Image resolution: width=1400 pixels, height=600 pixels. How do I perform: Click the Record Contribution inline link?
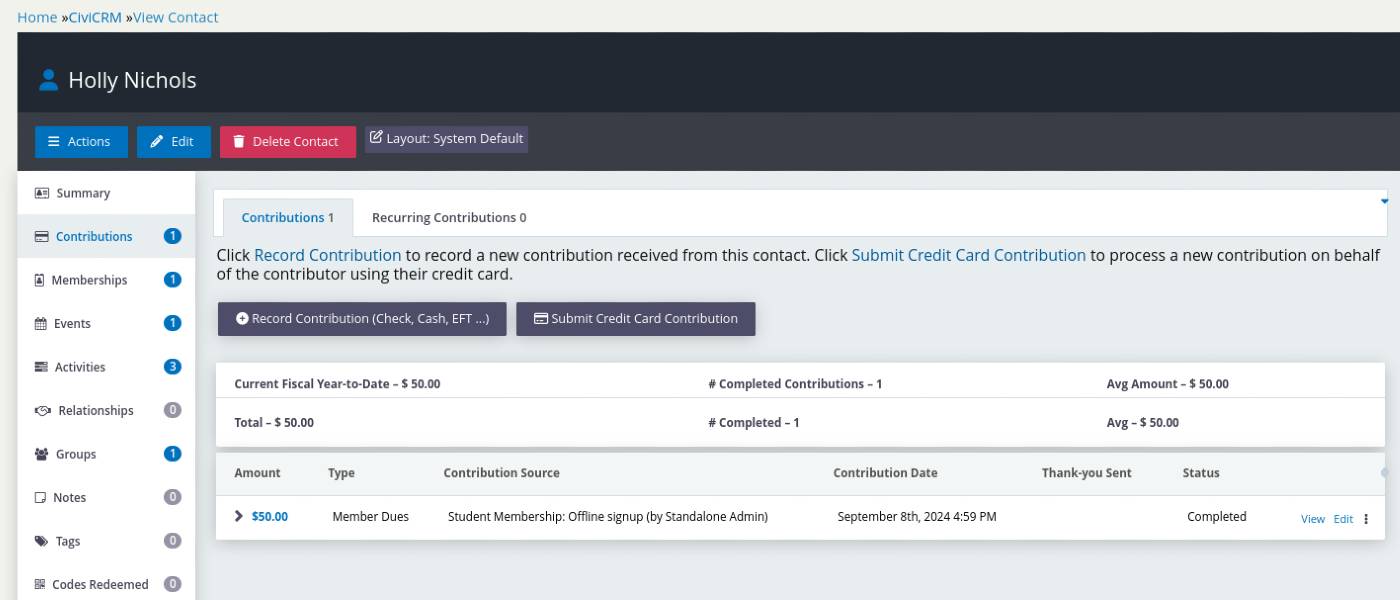[x=328, y=255]
